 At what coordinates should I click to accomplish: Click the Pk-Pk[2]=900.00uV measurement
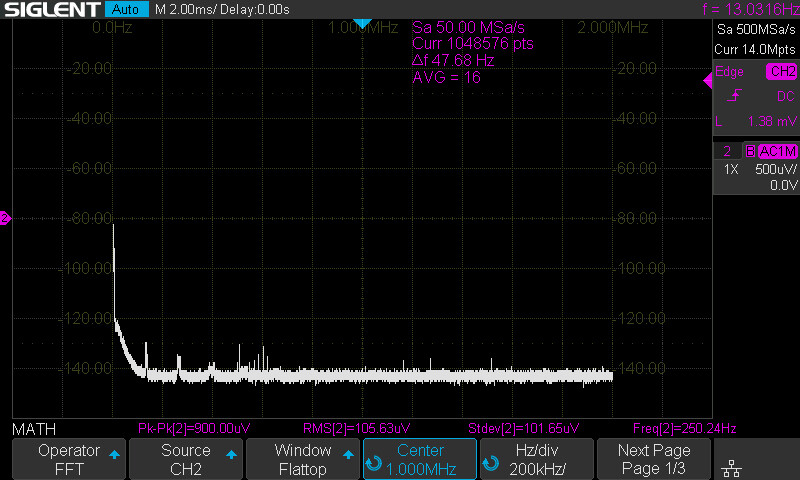point(194,428)
